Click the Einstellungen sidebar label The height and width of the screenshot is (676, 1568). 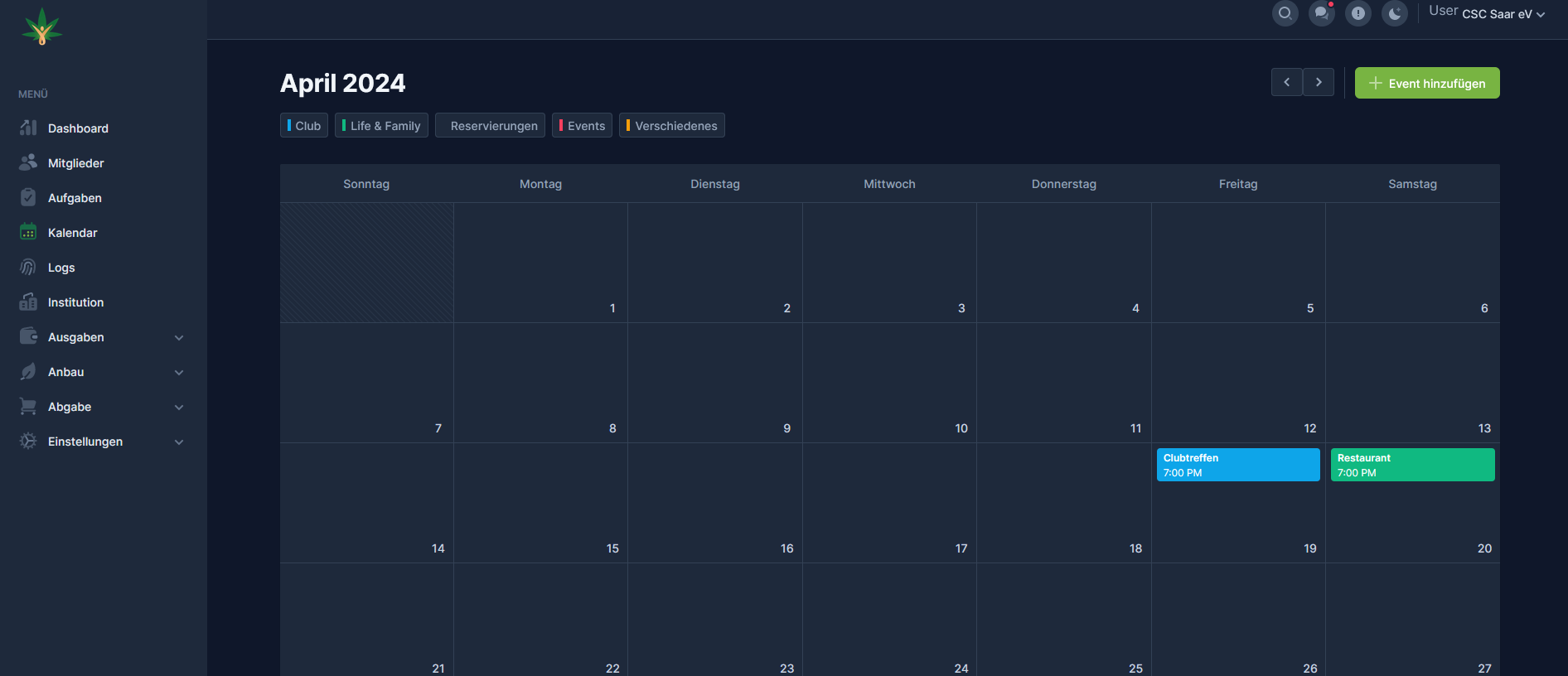coord(85,442)
